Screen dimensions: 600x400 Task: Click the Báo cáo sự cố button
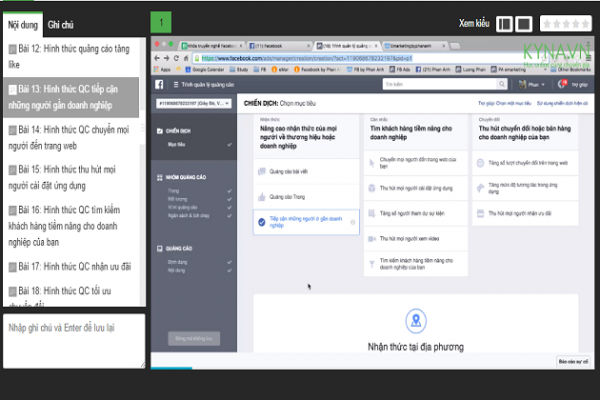(574, 359)
